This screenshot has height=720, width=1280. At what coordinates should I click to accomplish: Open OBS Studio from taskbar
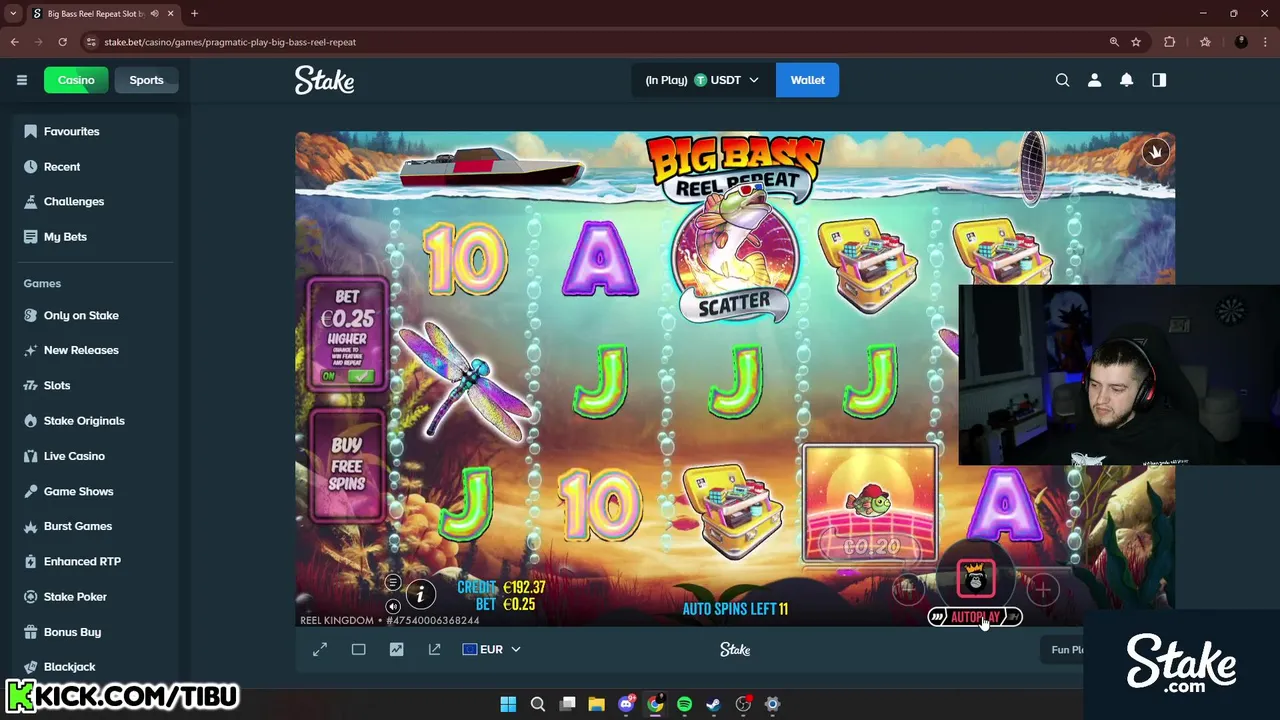tap(743, 704)
